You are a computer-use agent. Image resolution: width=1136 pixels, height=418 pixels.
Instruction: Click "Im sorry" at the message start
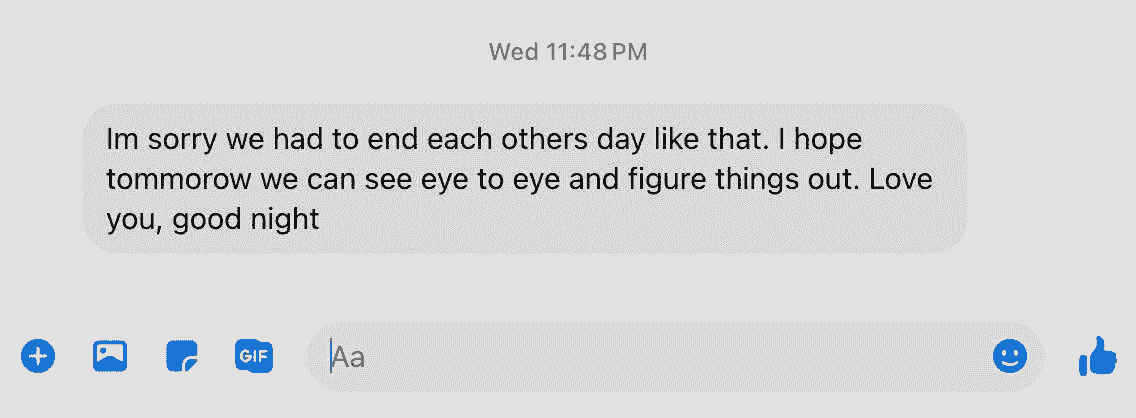[161, 140]
